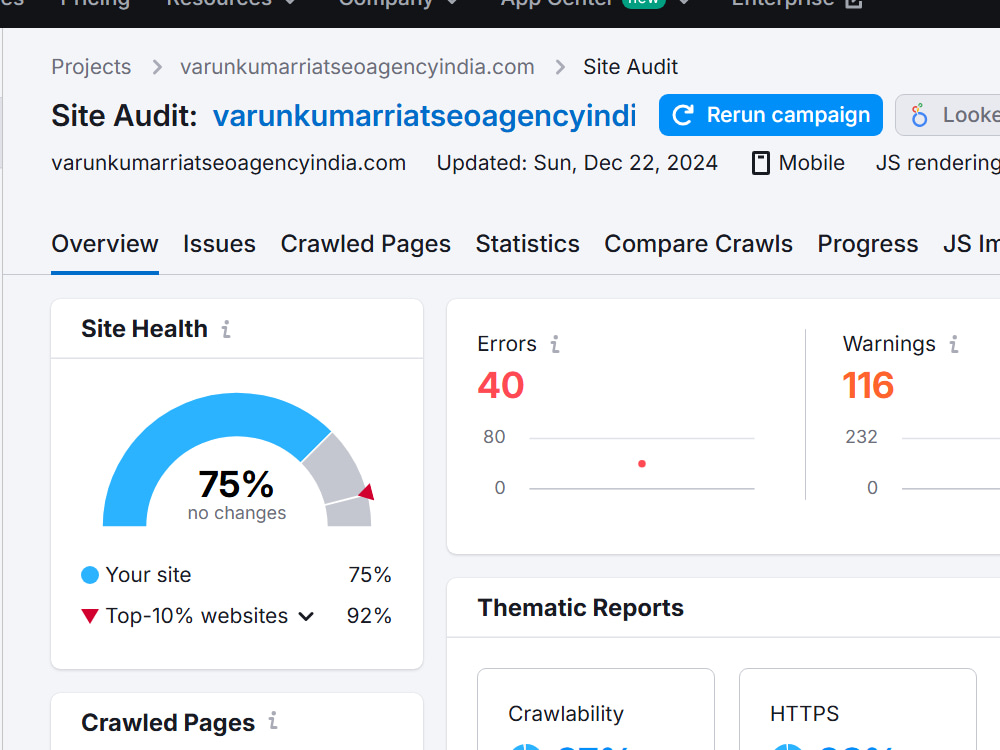Click the Your site 75% value
Screen dimensions: 1000x750
point(369,575)
